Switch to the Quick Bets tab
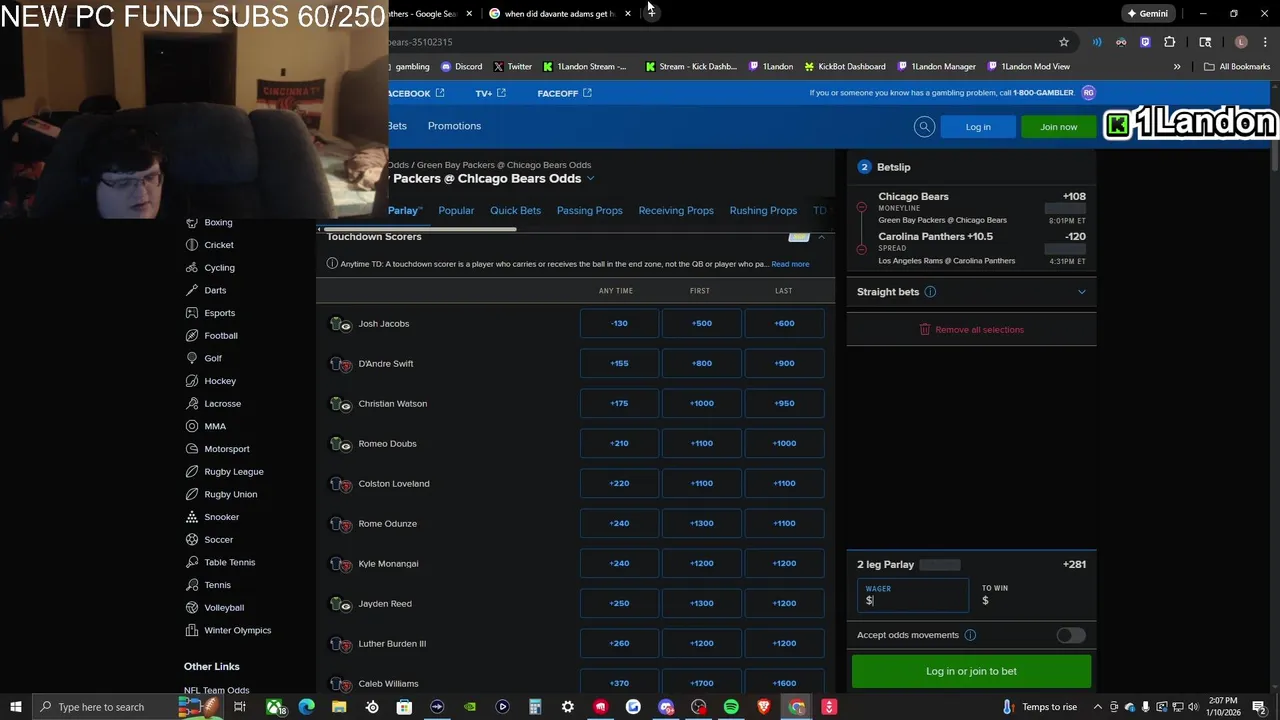 (515, 211)
